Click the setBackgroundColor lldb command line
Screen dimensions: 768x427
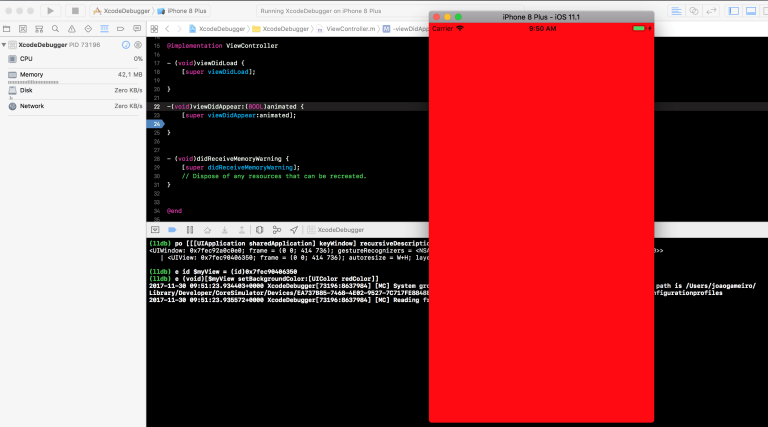pyautogui.click(x=264, y=279)
